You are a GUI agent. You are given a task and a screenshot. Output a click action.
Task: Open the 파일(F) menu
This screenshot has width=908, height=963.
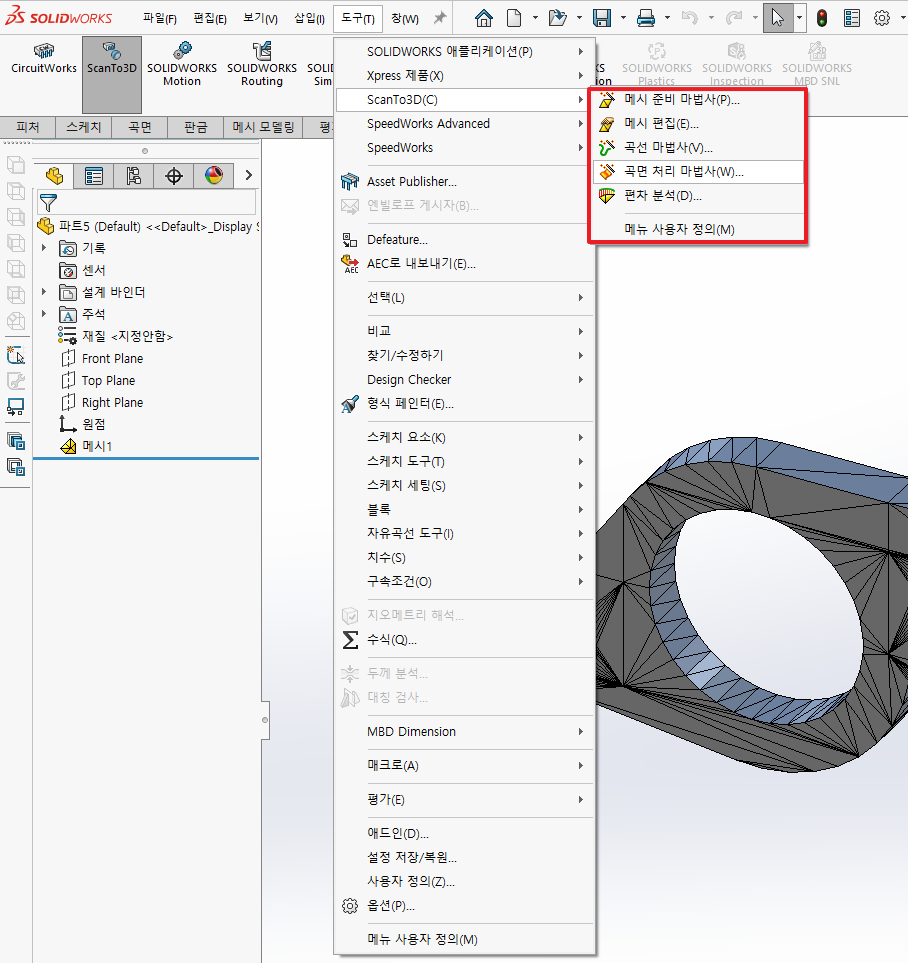[x=160, y=18]
